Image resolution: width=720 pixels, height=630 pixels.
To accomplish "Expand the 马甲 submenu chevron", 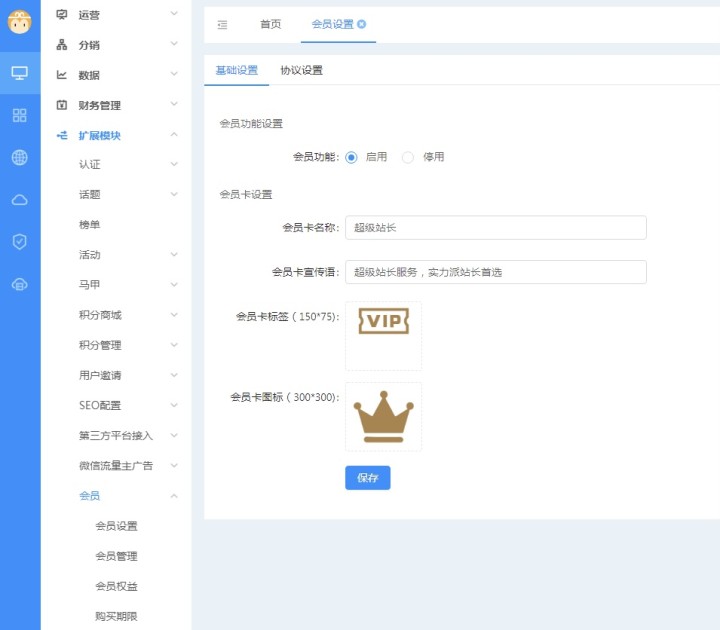I will (x=174, y=285).
